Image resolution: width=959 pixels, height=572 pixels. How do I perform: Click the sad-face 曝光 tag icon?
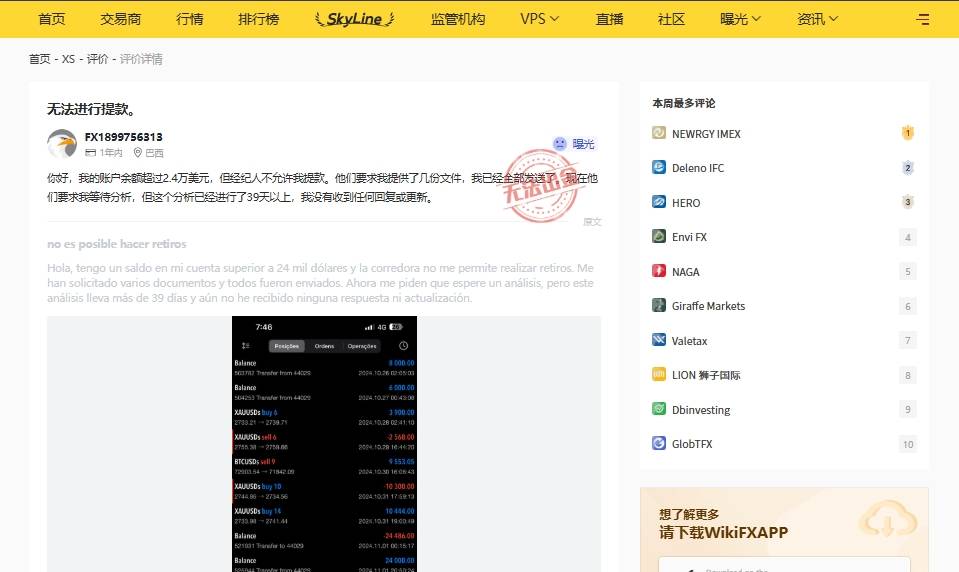coord(560,144)
